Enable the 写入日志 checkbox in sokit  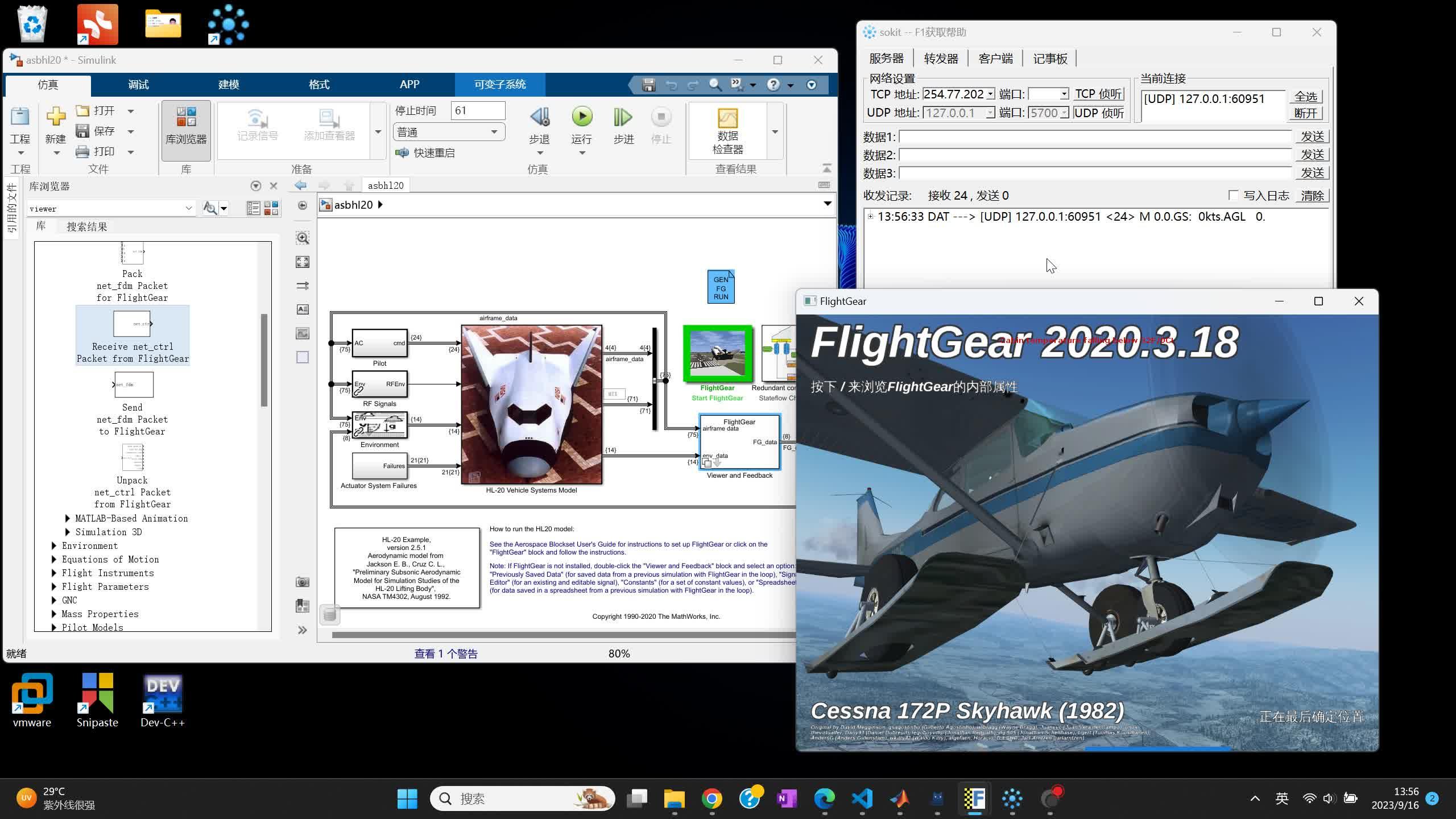click(1233, 195)
